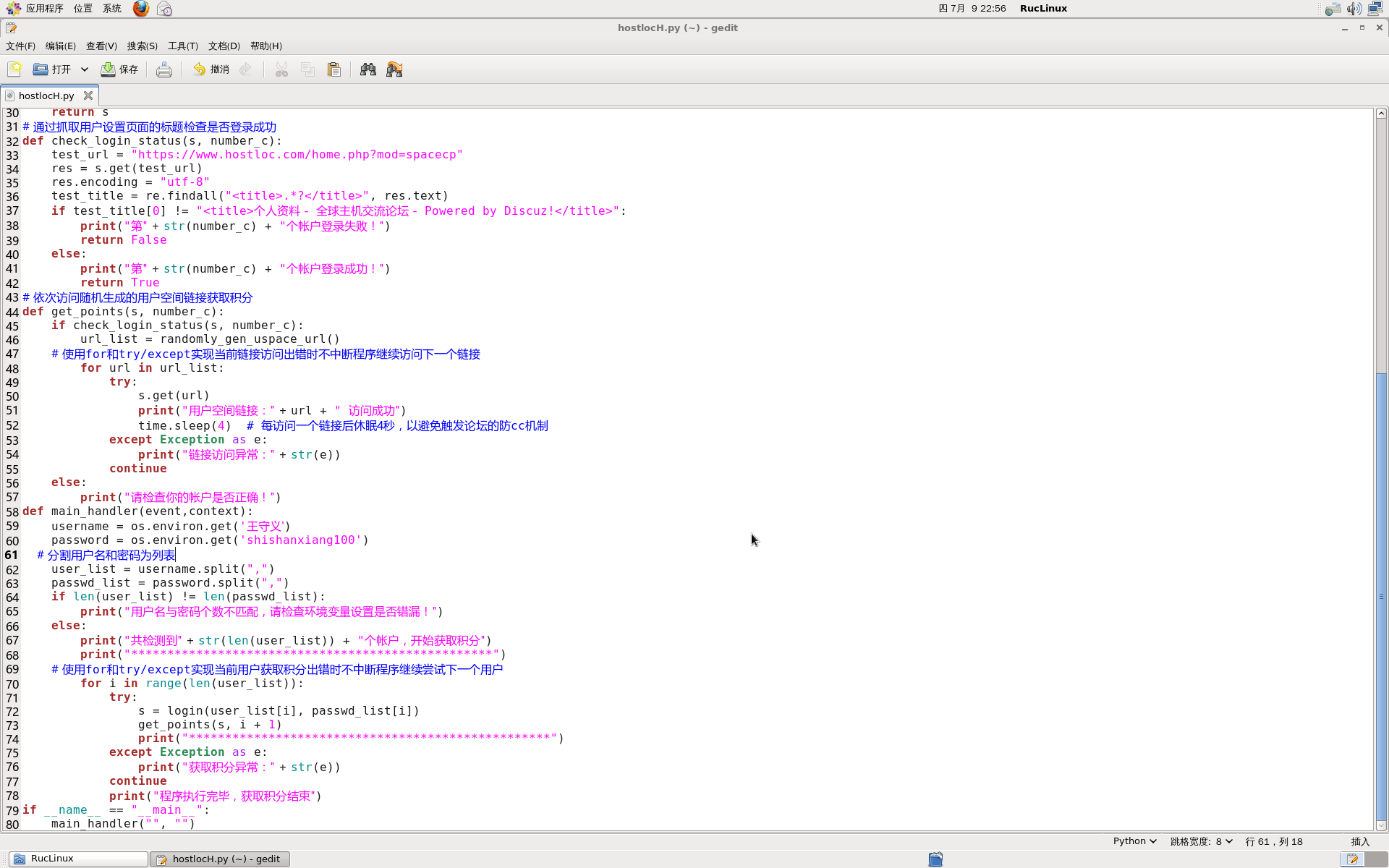Click 行 61，列 18 status text
Screen dimensions: 1389x868
[1274, 841]
